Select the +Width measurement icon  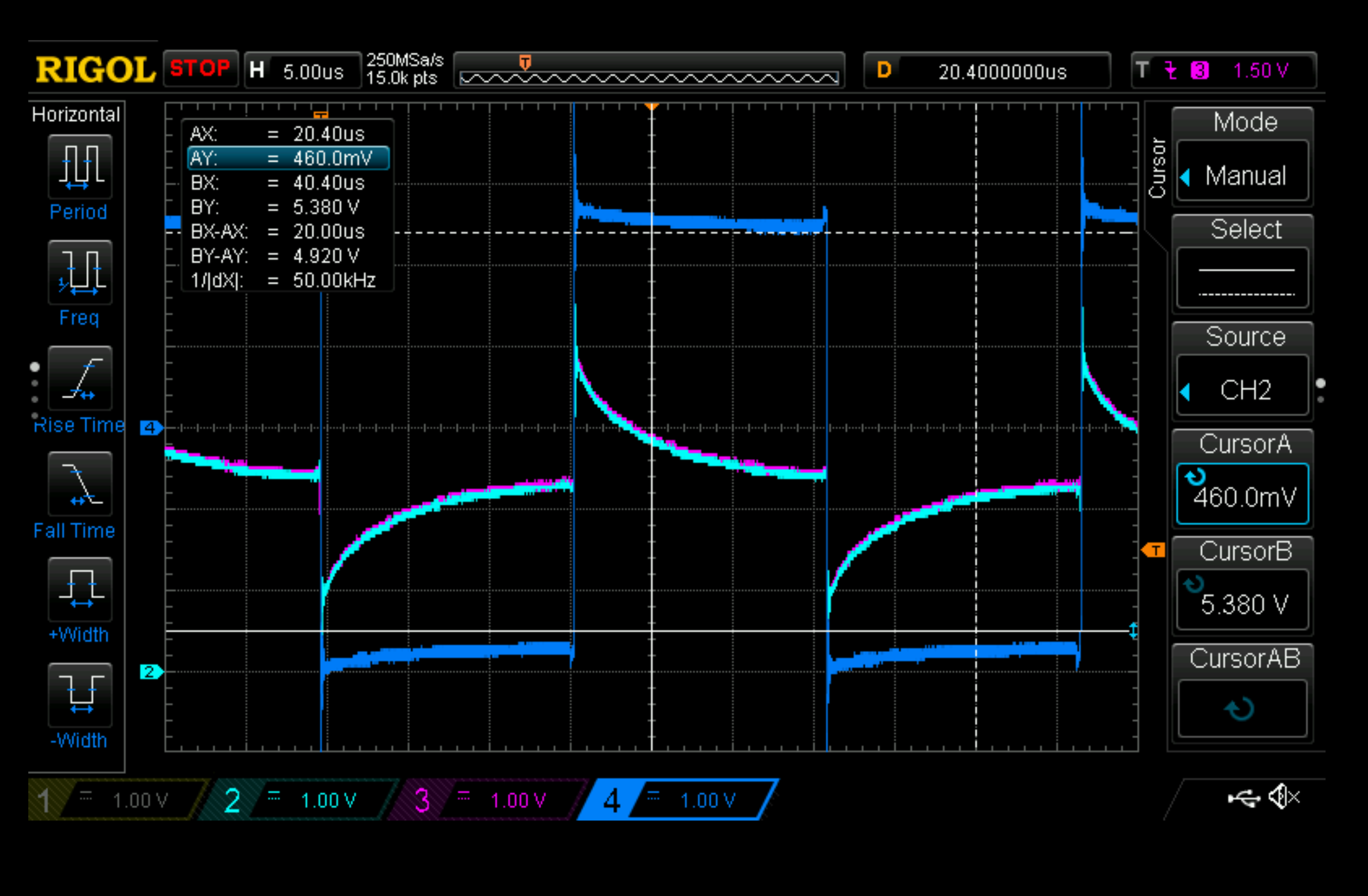(80, 589)
